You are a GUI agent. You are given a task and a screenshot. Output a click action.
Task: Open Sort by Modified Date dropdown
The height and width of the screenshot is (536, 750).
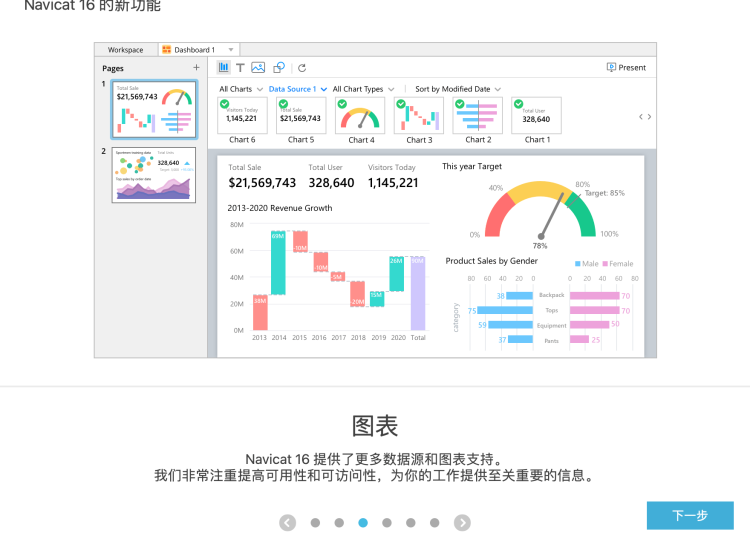(458, 89)
